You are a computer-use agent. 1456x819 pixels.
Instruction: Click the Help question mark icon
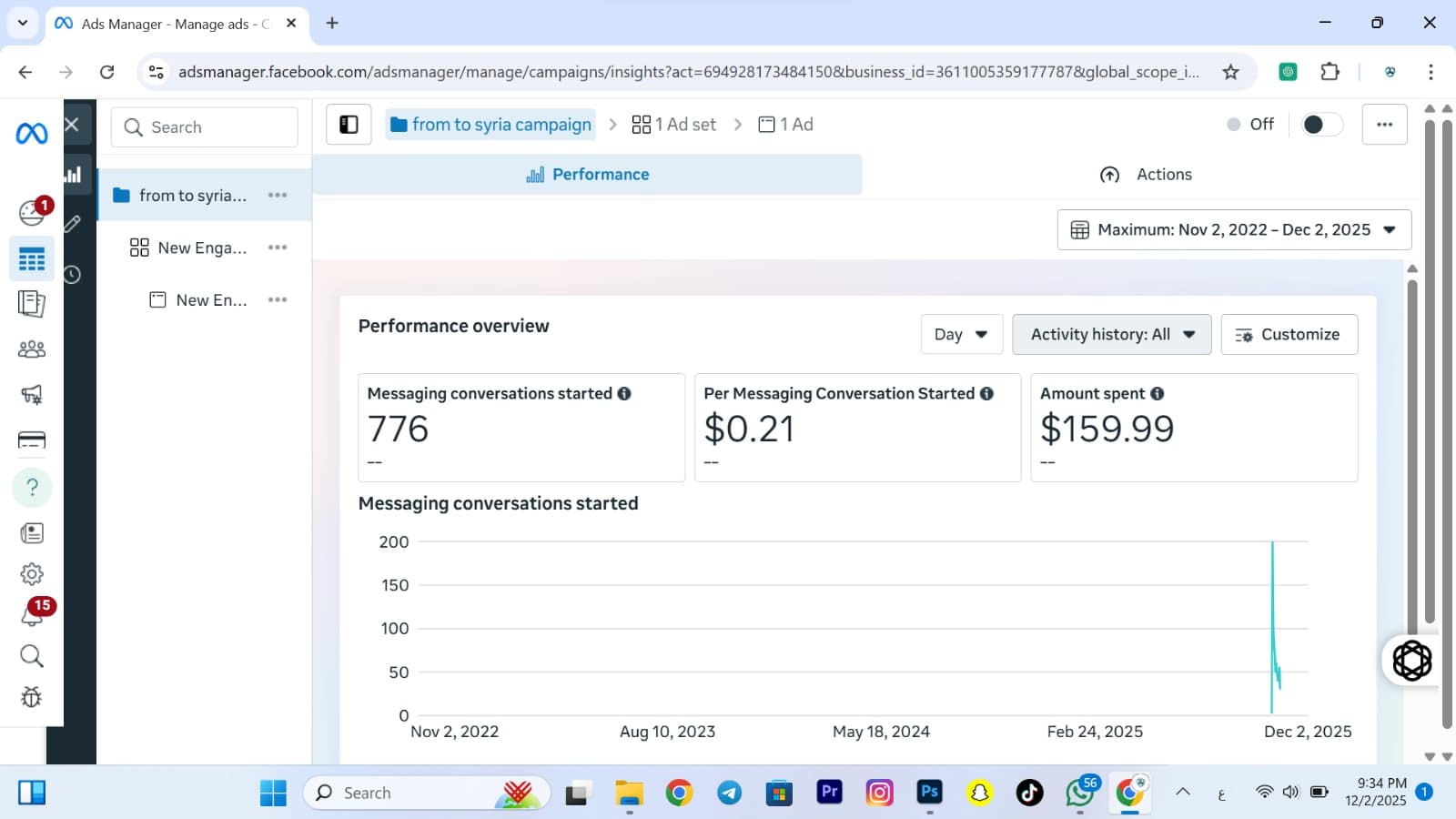32,488
